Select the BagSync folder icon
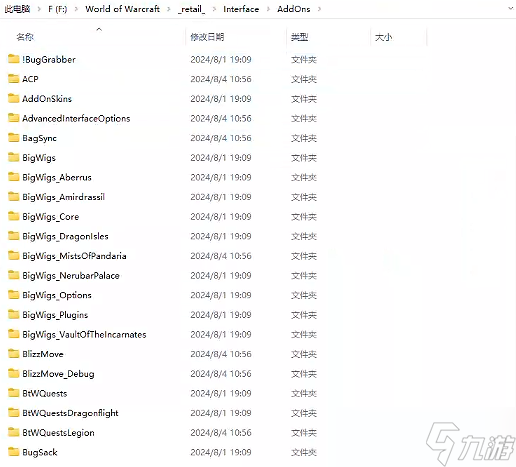Screen dimensions: 516x467 click(x=13, y=138)
